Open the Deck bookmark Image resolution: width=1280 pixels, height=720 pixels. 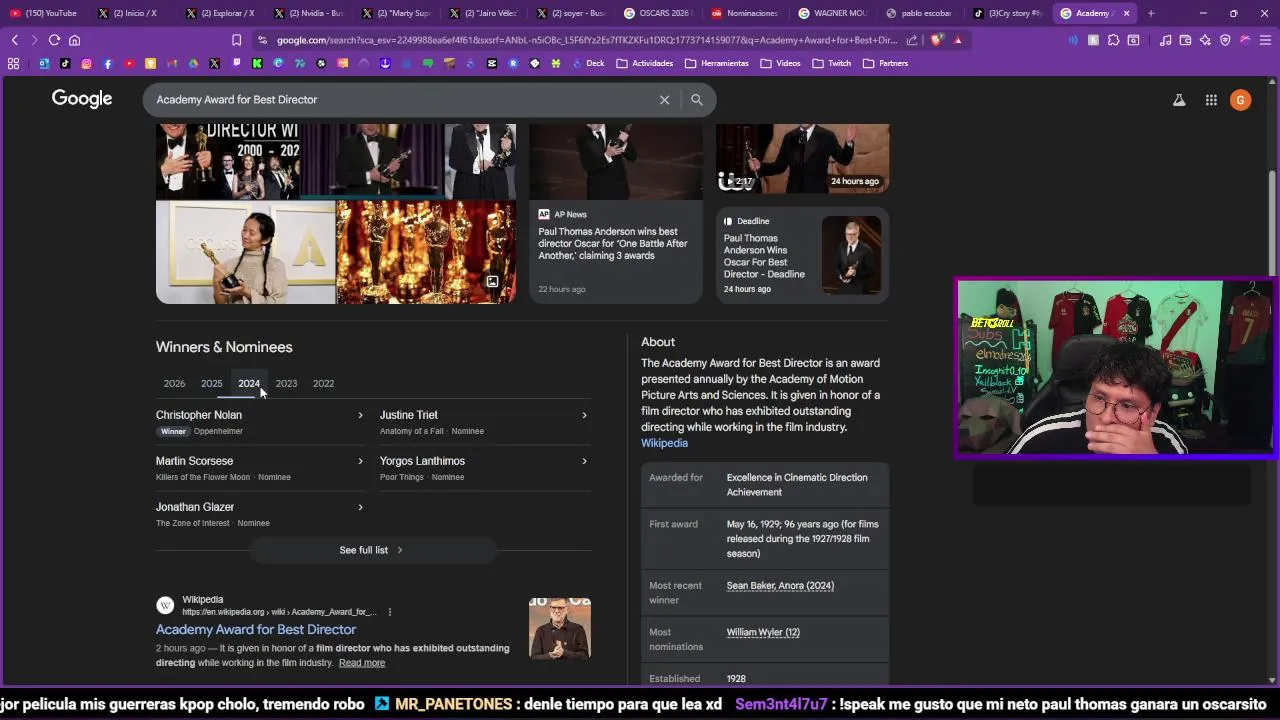pos(587,63)
